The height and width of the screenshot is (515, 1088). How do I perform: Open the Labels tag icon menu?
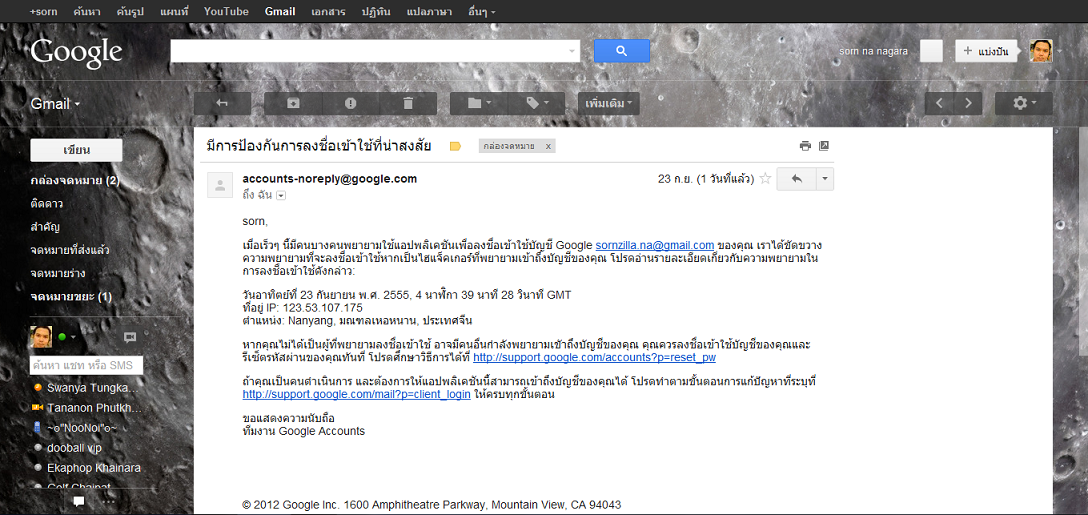point(536,103)
